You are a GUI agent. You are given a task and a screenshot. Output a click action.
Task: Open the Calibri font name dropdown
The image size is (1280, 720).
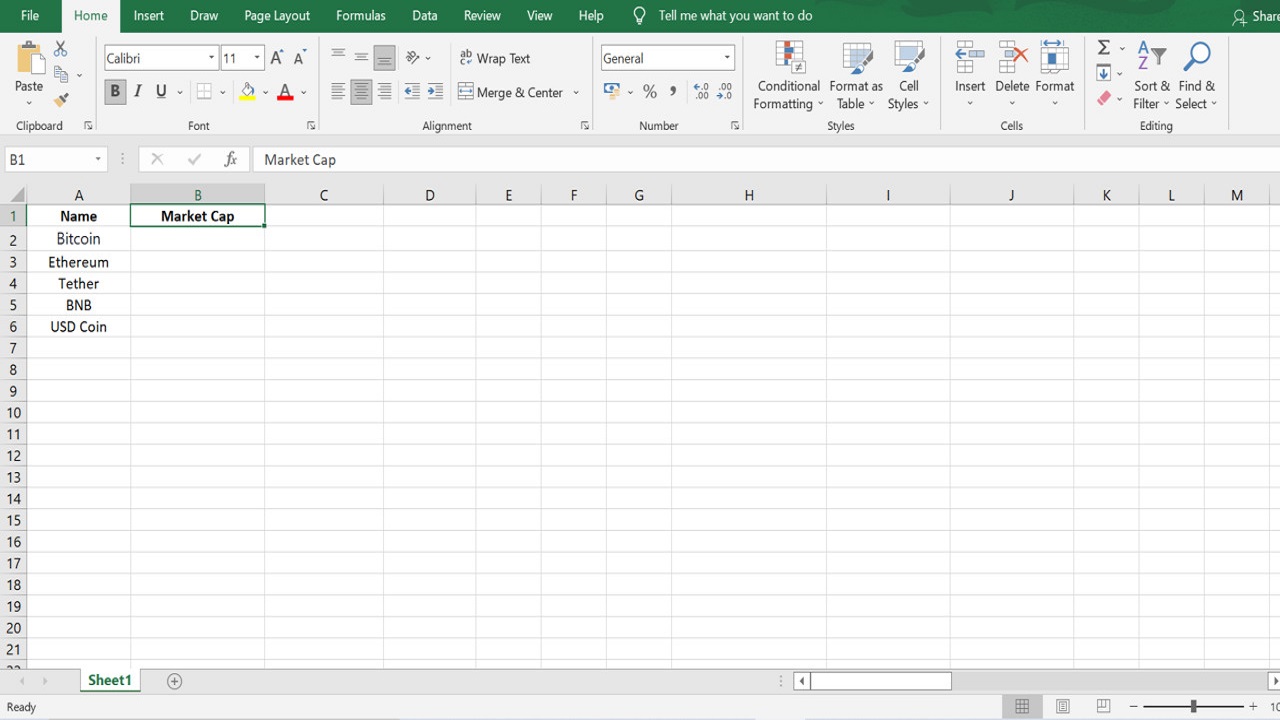pyautogui.click(x=211, y=58)
